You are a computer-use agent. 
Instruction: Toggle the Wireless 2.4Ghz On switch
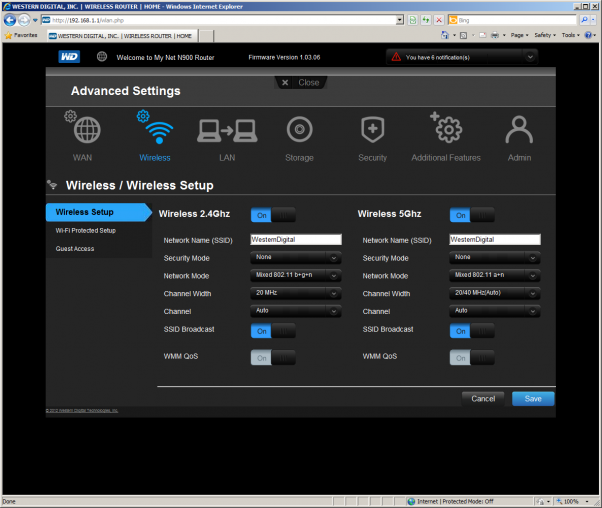coord(273,215)
